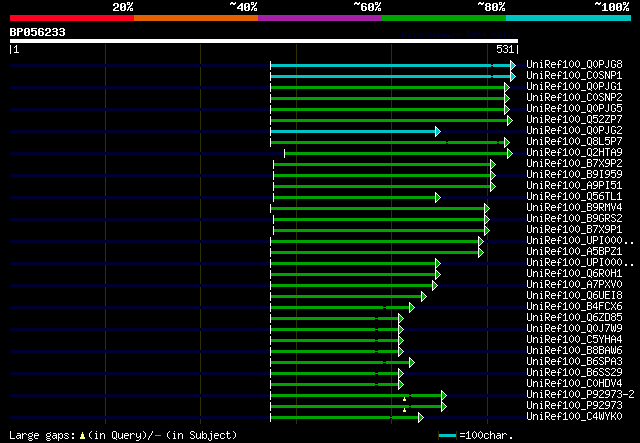Select the UniRef100_C4WYK0 label
The image size is (640, 443).
tap(574, 417)
